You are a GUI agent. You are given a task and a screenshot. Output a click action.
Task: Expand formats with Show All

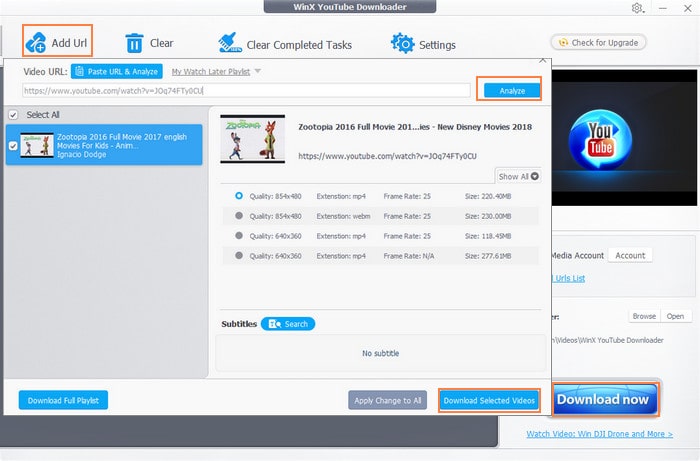(519, 176)
